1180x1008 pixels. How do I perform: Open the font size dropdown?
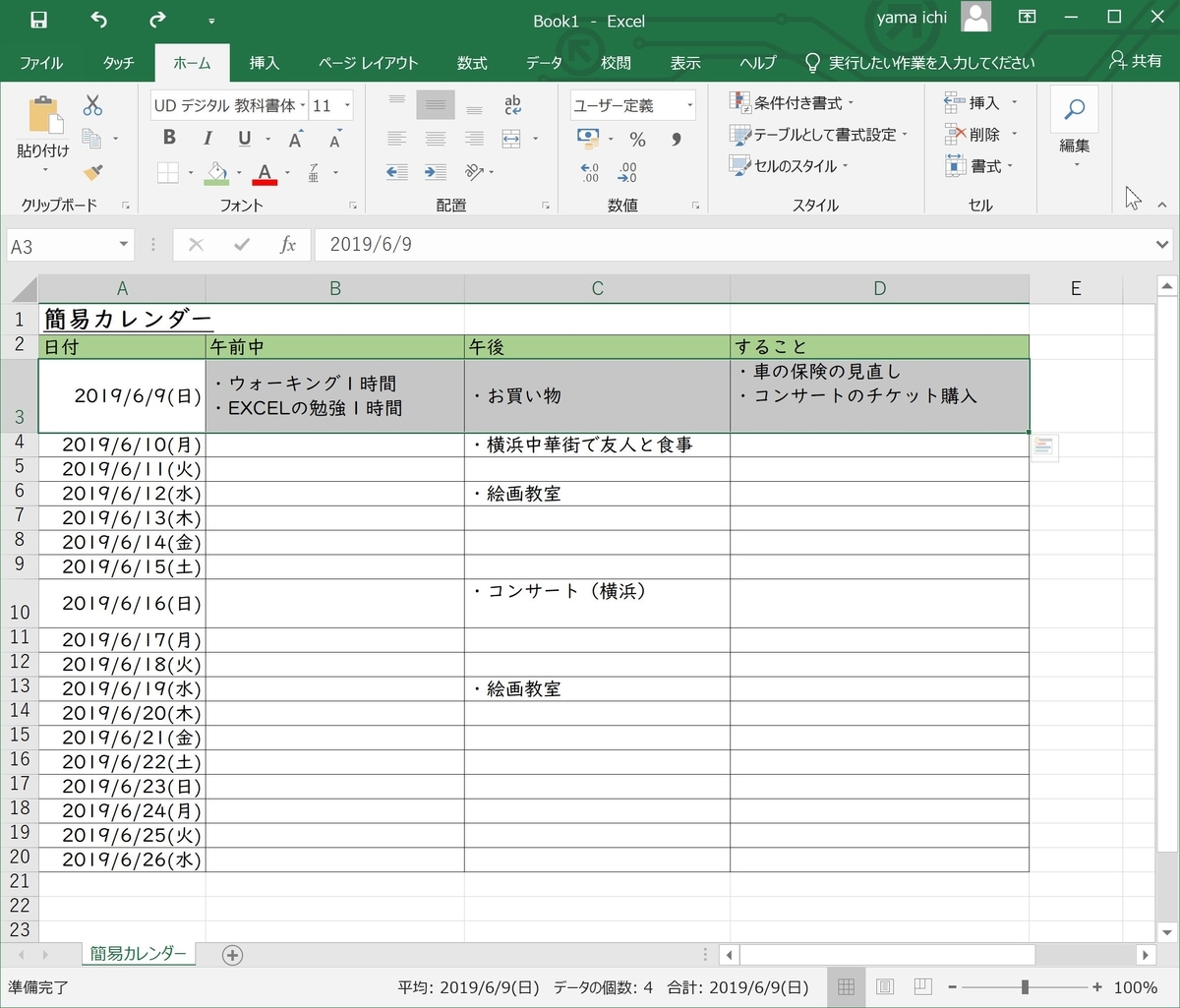[347, 104]
